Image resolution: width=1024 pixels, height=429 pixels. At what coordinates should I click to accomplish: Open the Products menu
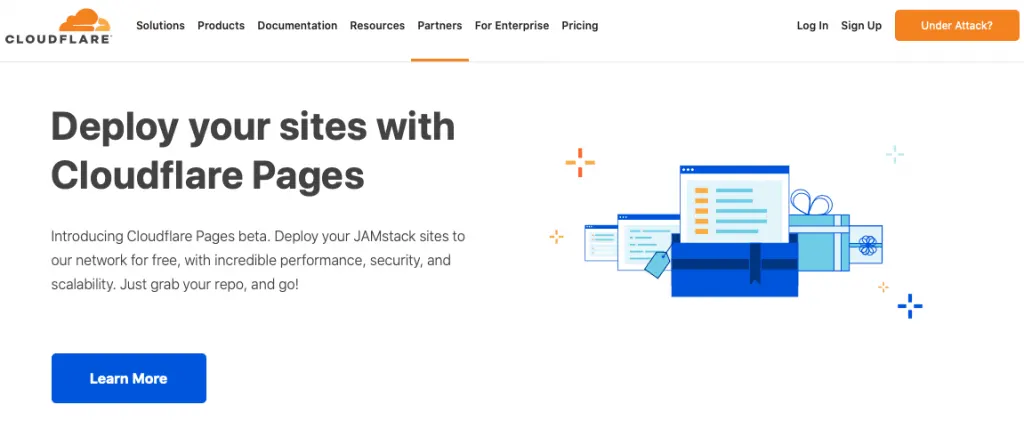pos(221,25)
